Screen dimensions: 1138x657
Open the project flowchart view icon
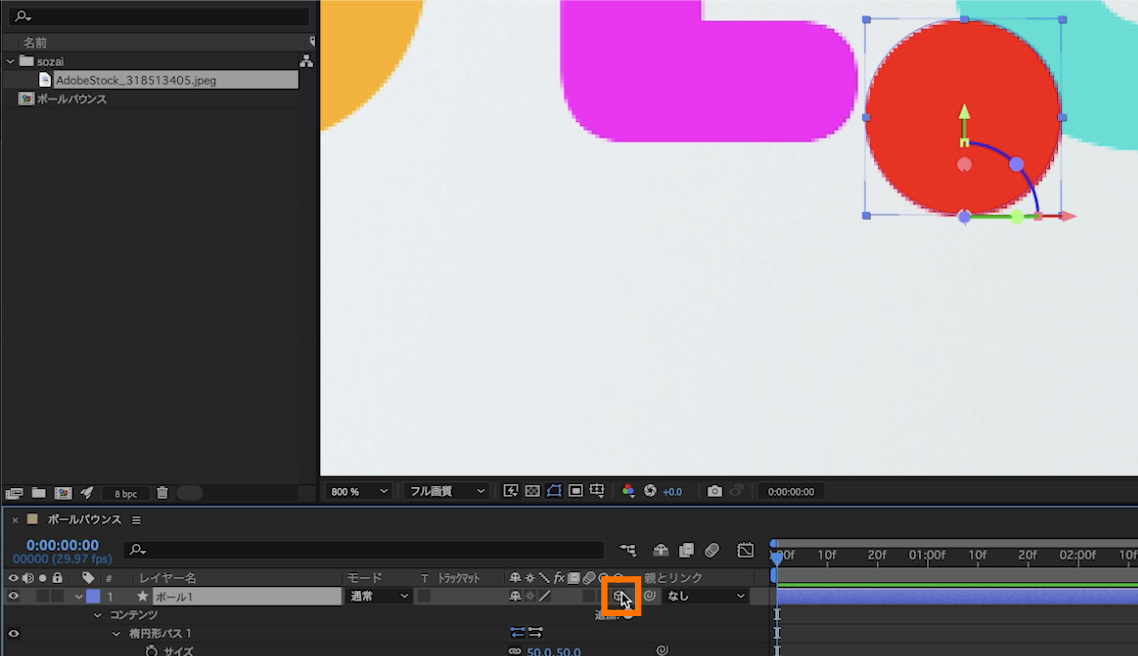306,61
